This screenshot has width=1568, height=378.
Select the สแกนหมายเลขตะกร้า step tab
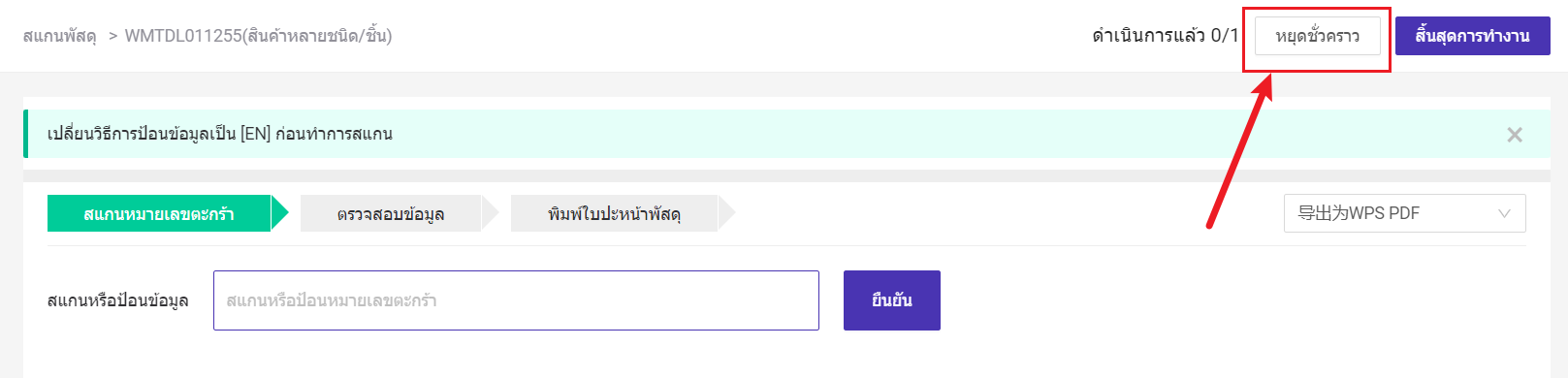pos(159,213)
